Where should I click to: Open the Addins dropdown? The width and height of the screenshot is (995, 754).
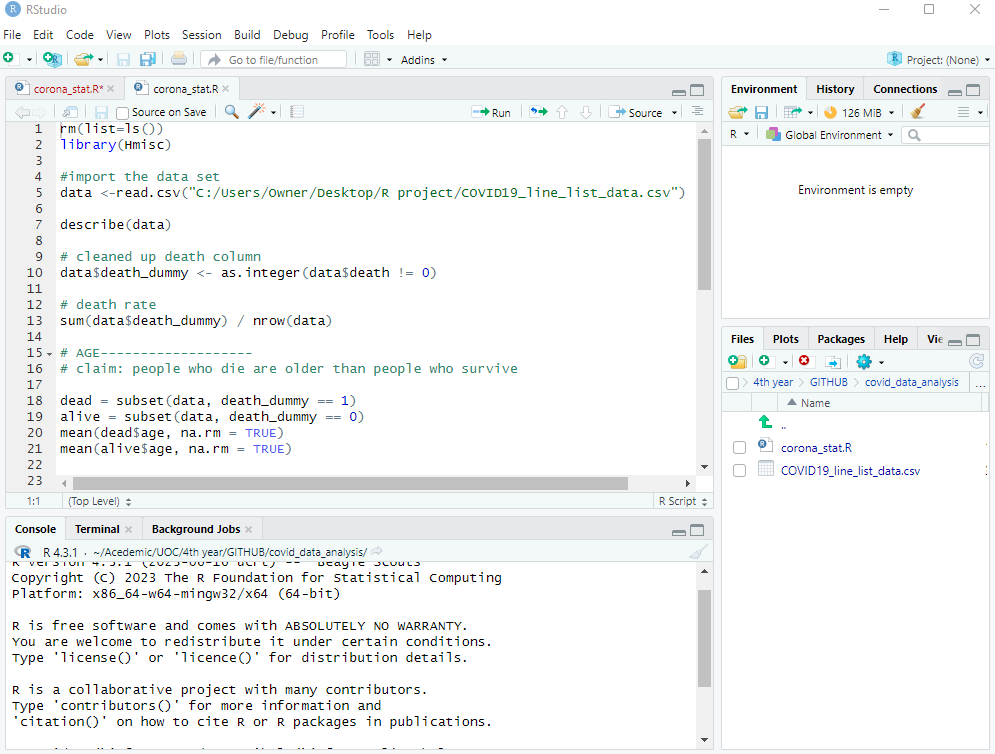(x=424, y=60)
